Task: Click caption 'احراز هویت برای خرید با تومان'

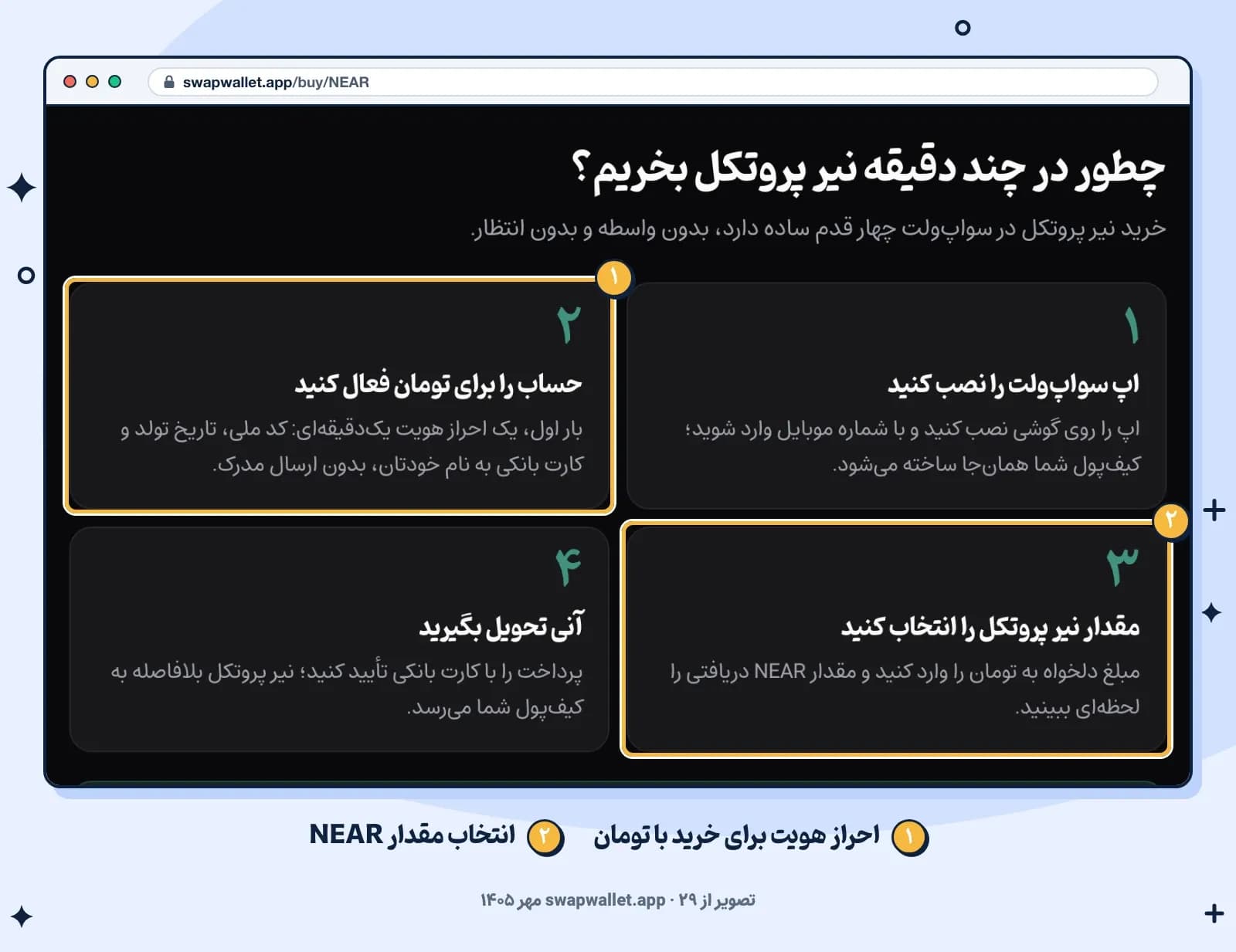Action: coord(736,836)
